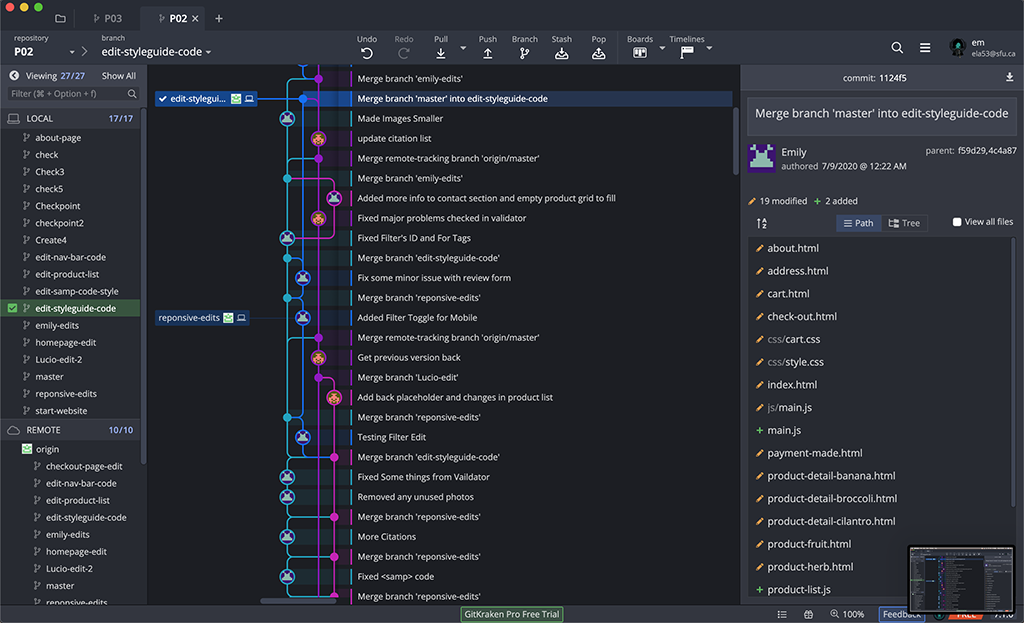
Task: Open the repository folder icon
Action: (60, 18)
